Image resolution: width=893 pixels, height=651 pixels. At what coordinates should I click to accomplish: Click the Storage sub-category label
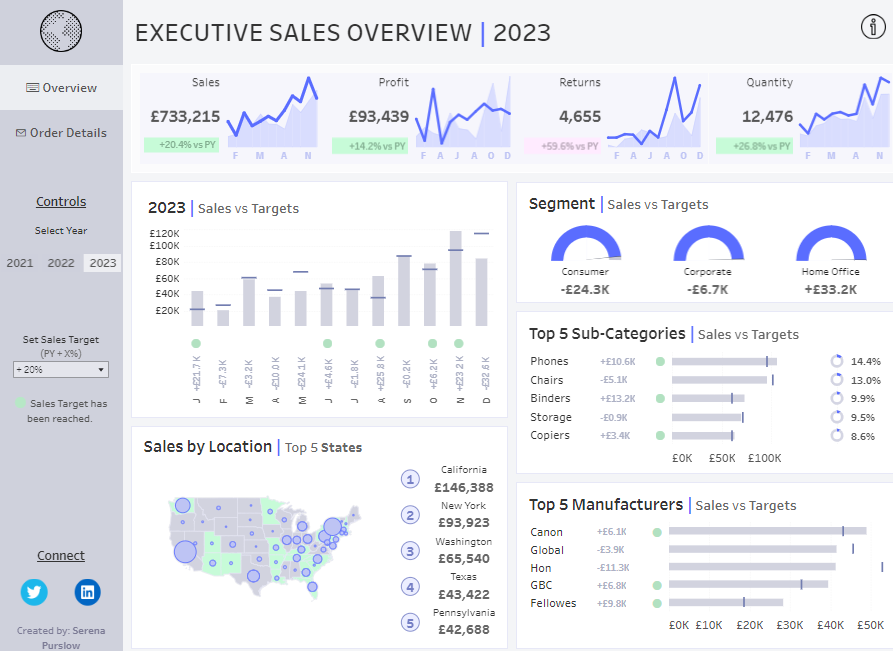pyautogui.click(x=551, y=417)
